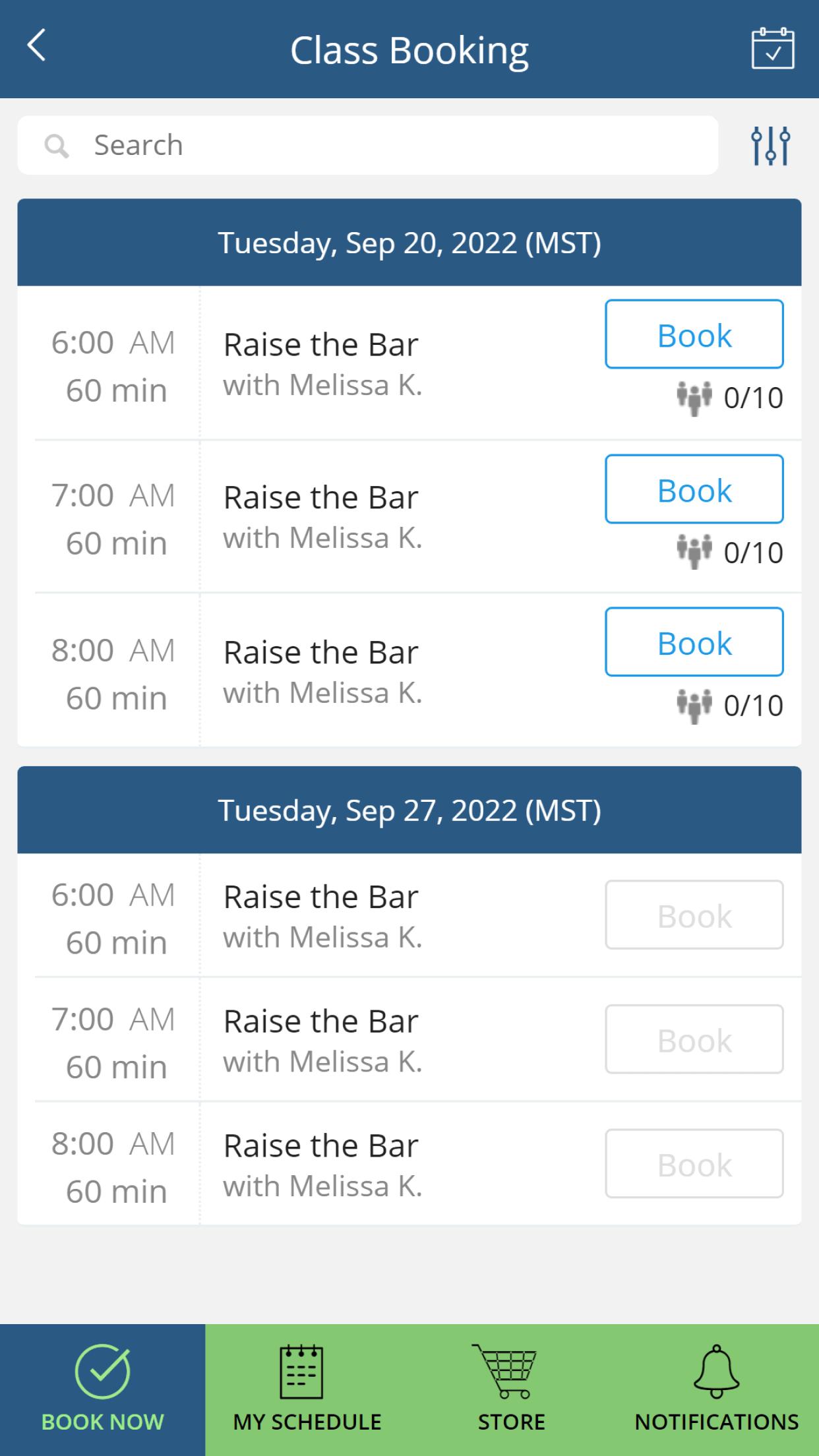Open the calendar check icon in header
Image resolution: width=819 pixels, height=1456 pixels.
(772, 48)
